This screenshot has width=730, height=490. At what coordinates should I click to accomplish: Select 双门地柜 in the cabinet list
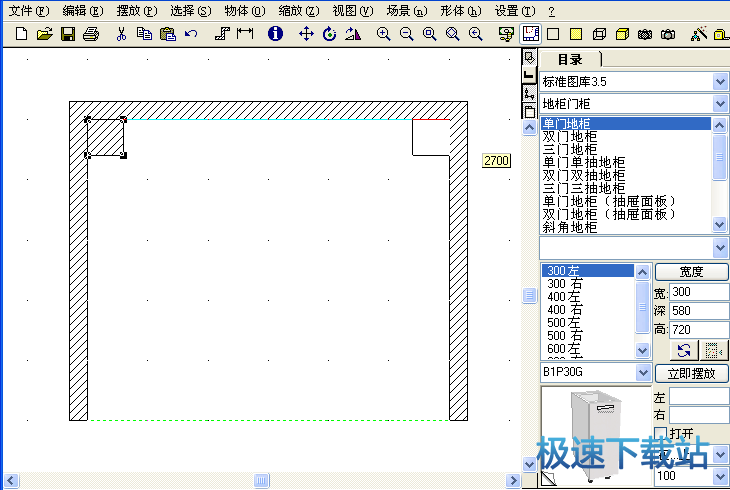tap(570, 136)
